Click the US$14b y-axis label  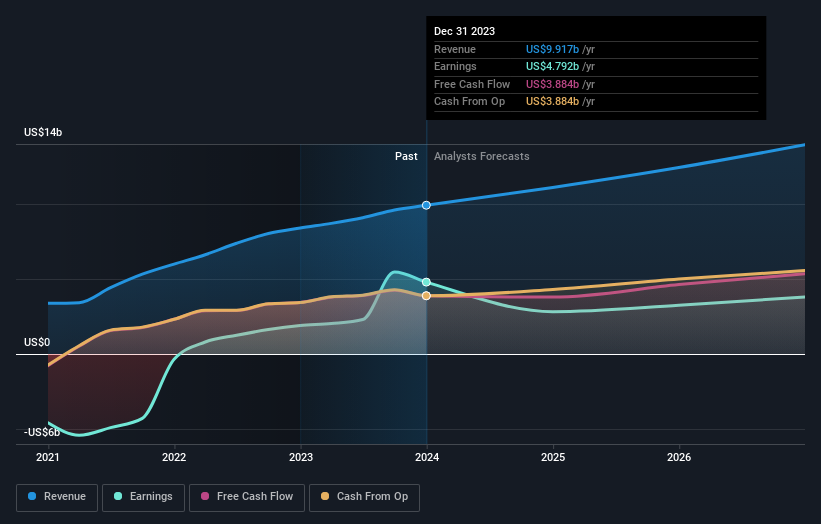[43, 132]
